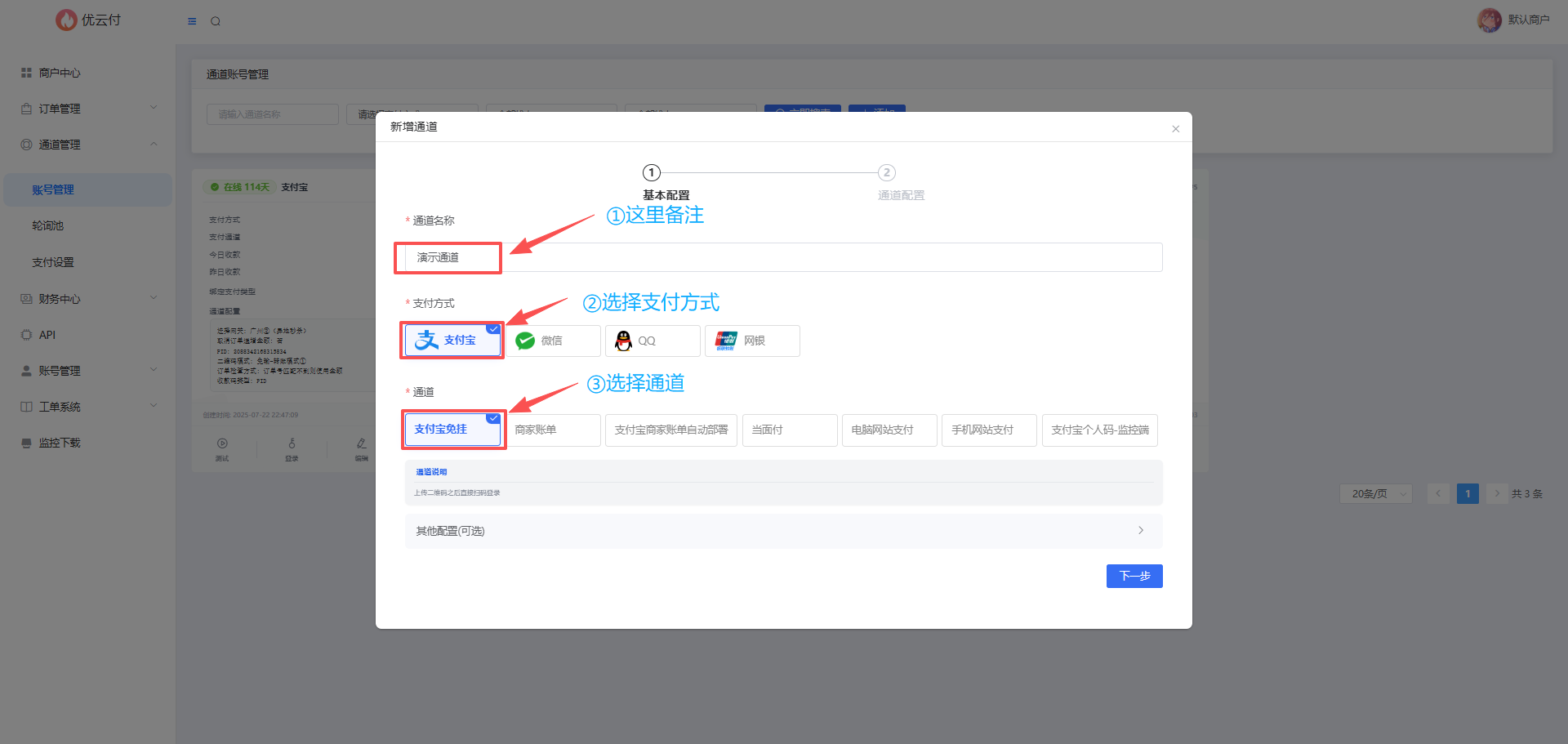Click the 监控下载 sidebar icon
1568x744 pixels.
tap(26, 443)
